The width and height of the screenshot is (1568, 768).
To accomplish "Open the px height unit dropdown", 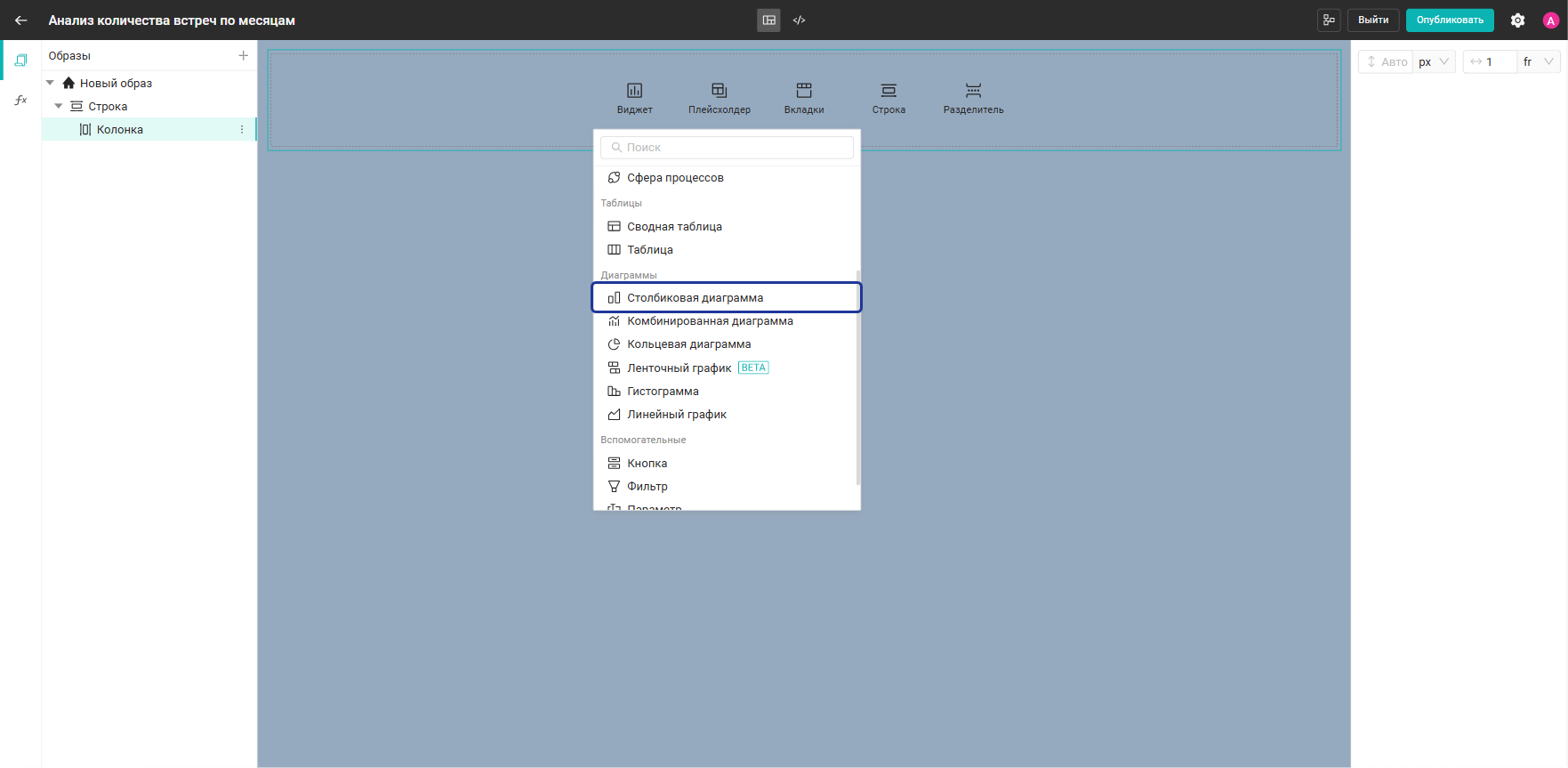I will tap(1434, 61).
